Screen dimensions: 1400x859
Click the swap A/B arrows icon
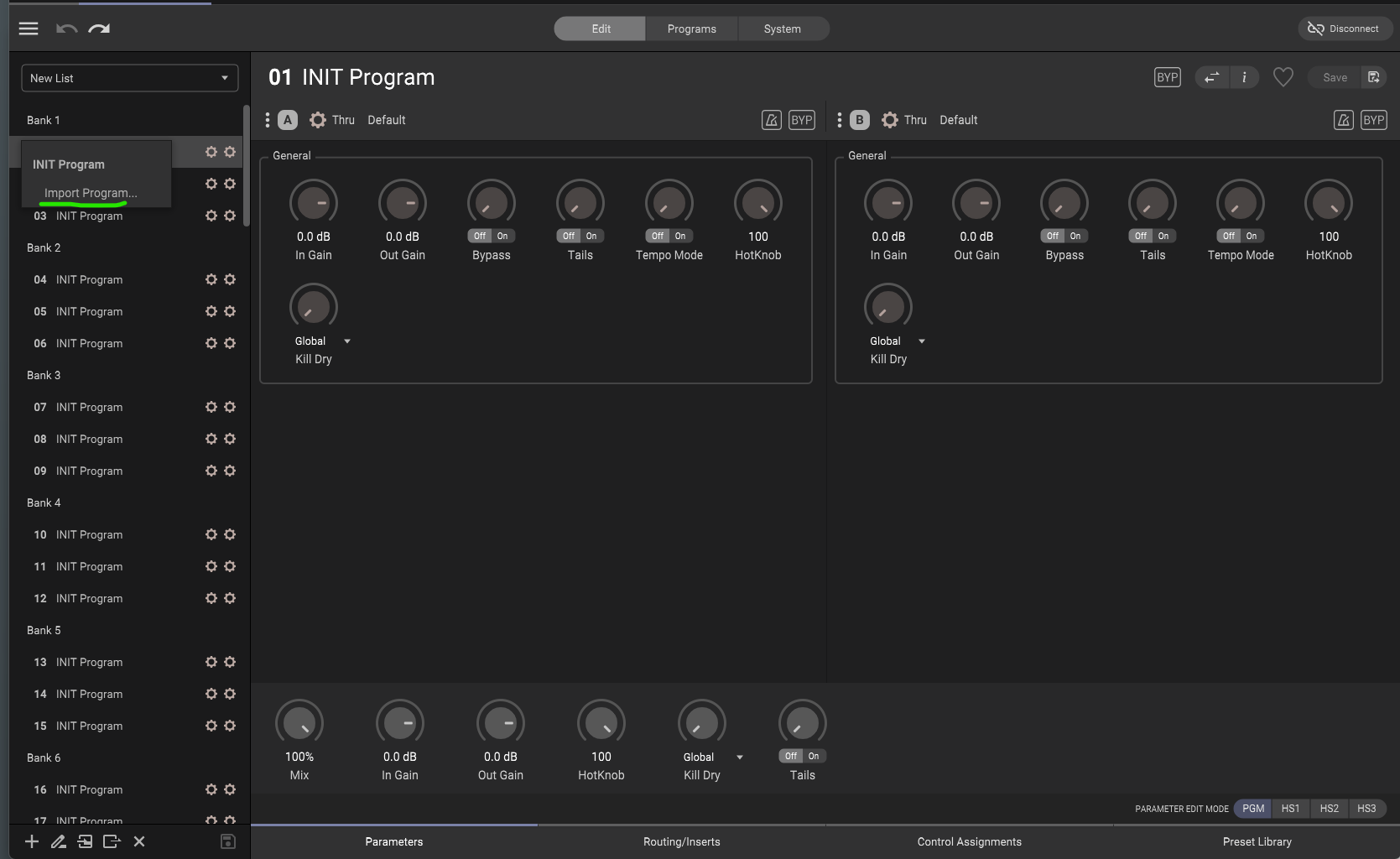[1211, 77]
